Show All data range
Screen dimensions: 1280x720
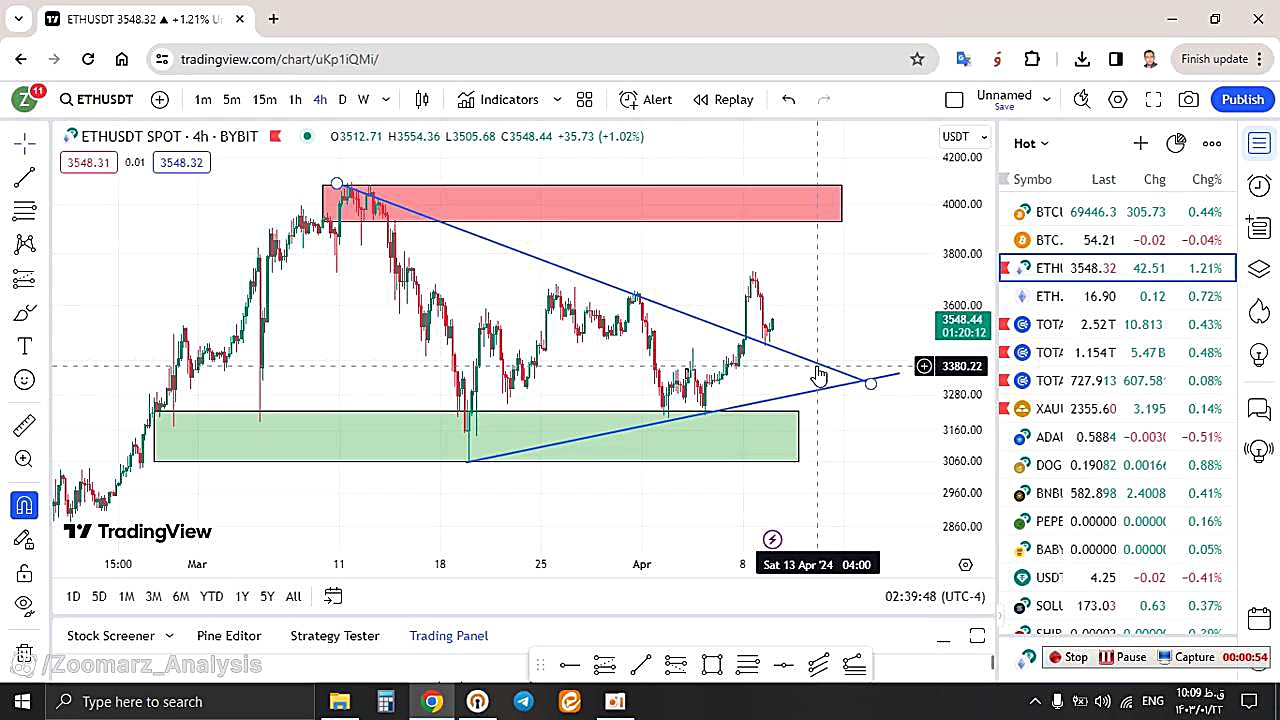293,596
